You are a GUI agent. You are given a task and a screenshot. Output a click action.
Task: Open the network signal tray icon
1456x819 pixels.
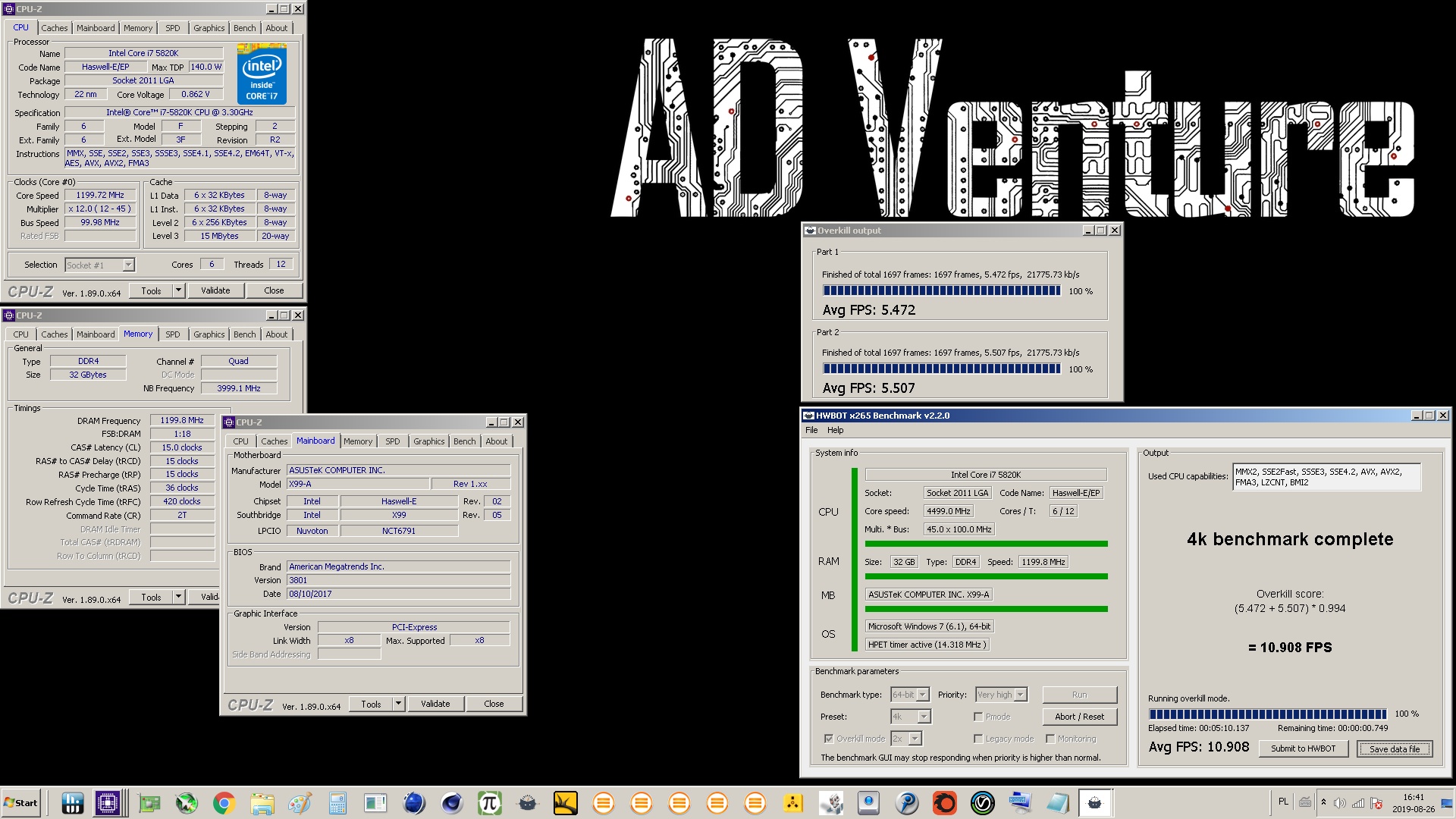1358,803
